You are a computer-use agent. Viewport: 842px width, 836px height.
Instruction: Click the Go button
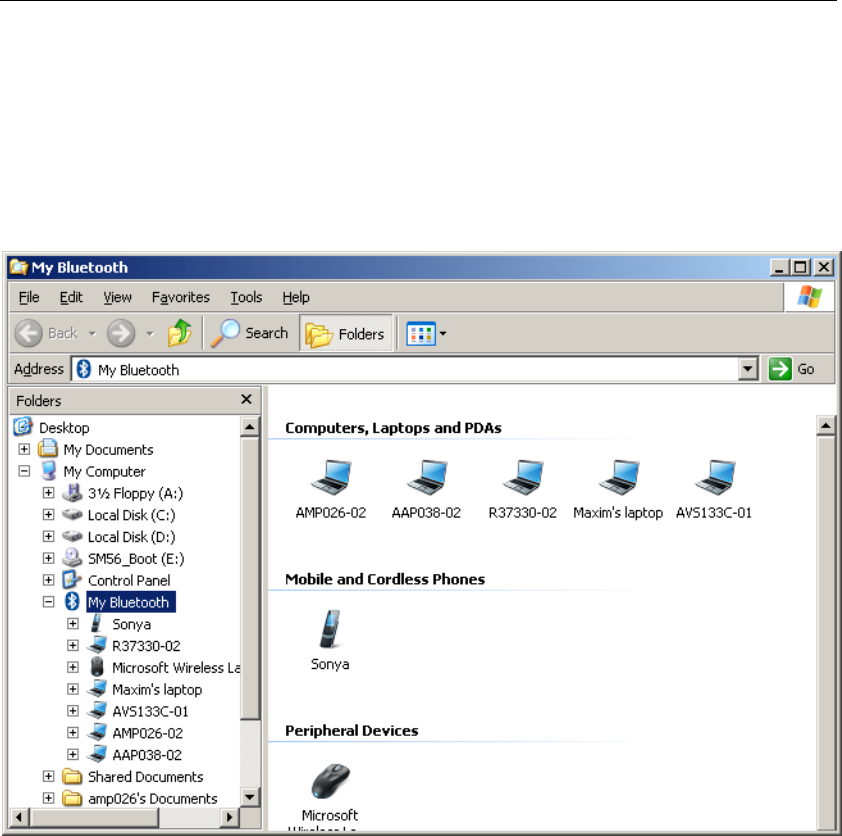click(792, 369)
